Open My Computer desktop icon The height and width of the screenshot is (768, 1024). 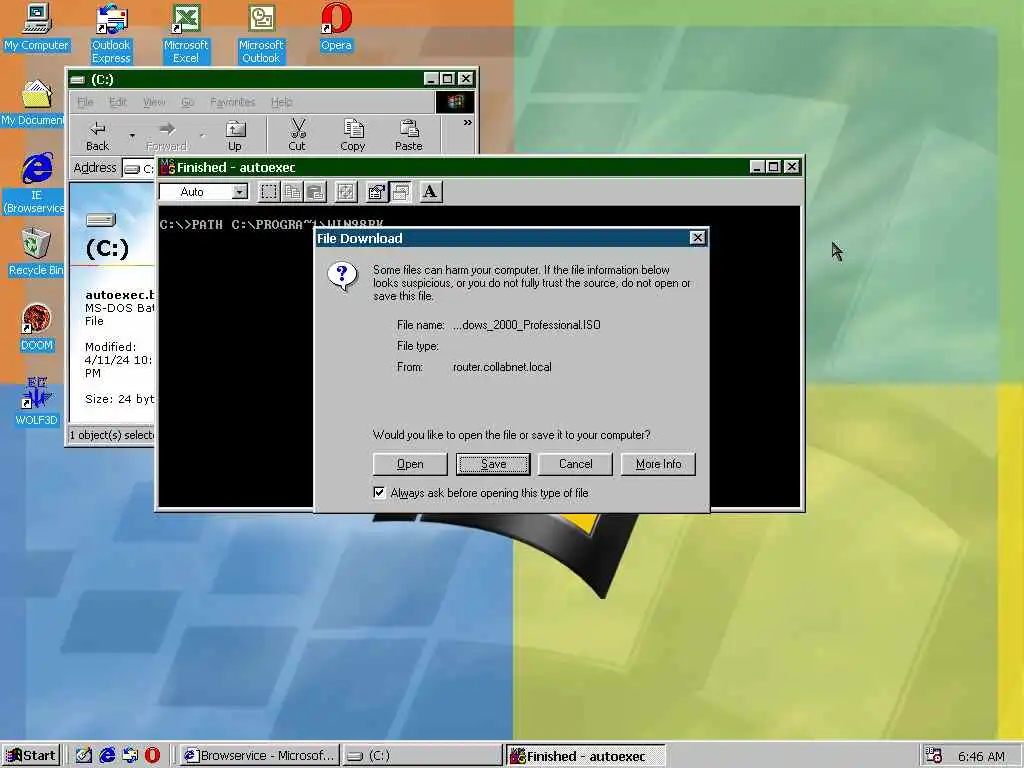click(36, 27)
